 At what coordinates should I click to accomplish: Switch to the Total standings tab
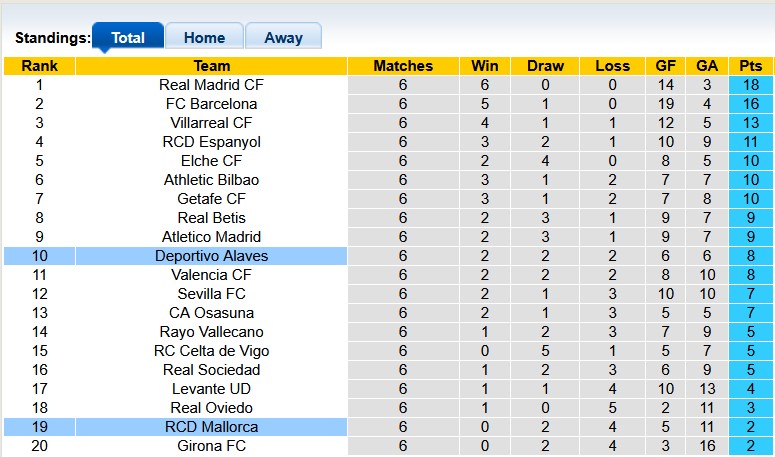click(128, 38)
